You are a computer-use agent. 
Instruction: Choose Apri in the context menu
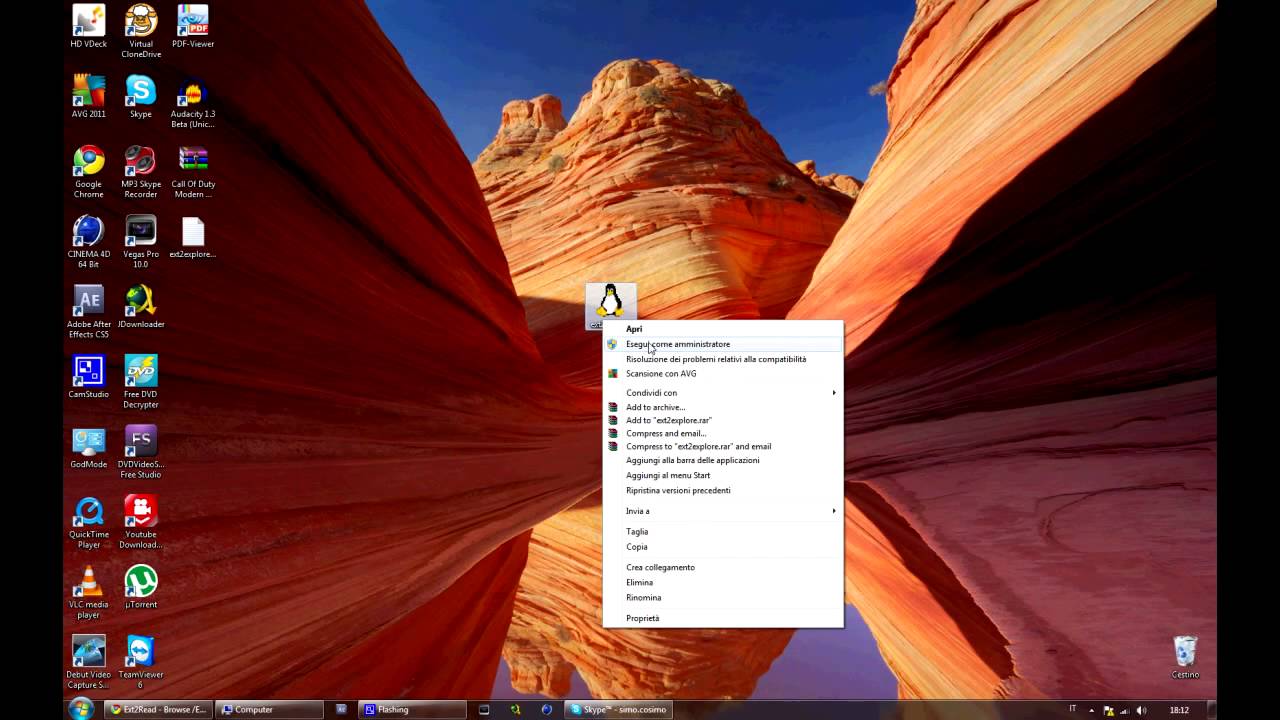[723, 329]
